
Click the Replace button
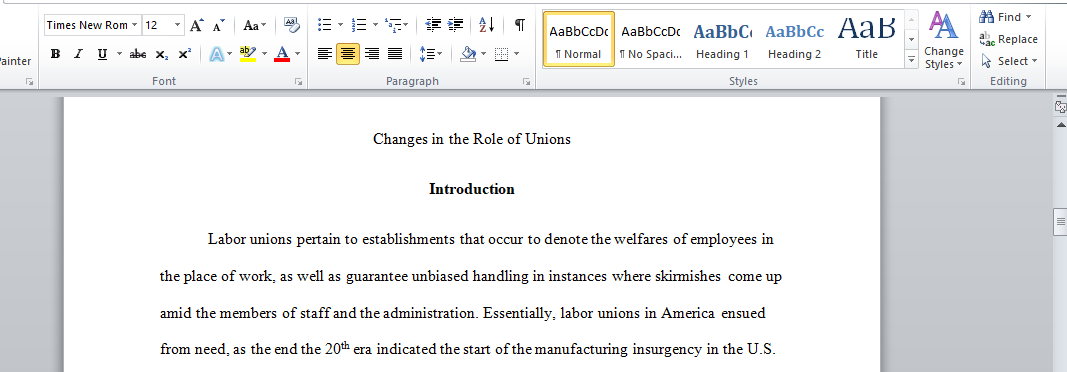(x=1008, y=39)
